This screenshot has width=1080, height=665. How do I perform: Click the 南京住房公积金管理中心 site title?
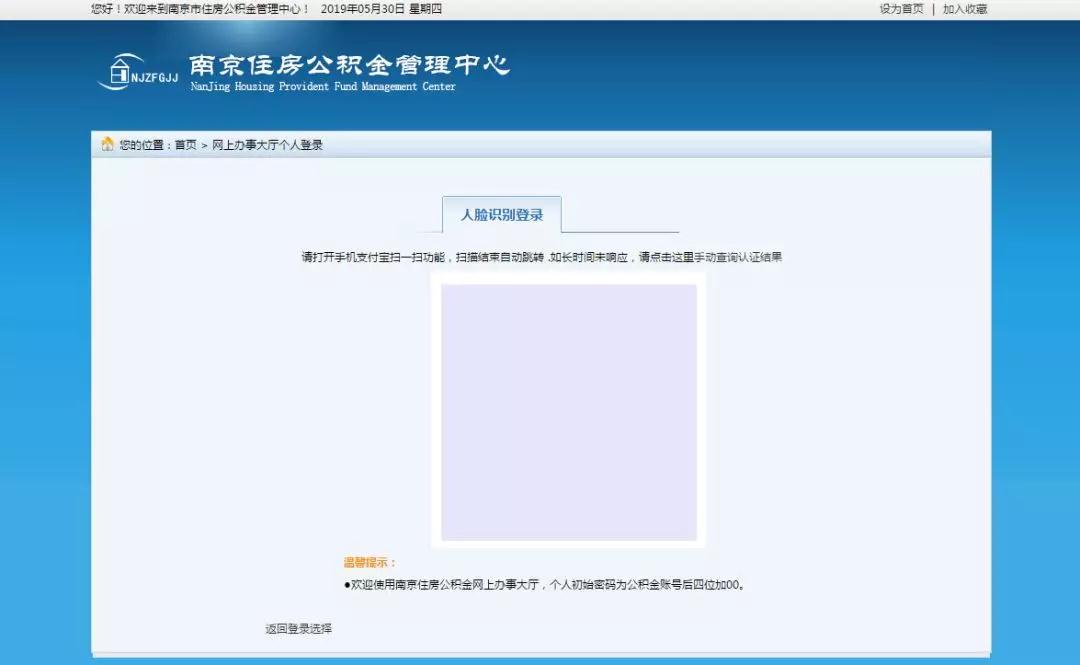349,66
